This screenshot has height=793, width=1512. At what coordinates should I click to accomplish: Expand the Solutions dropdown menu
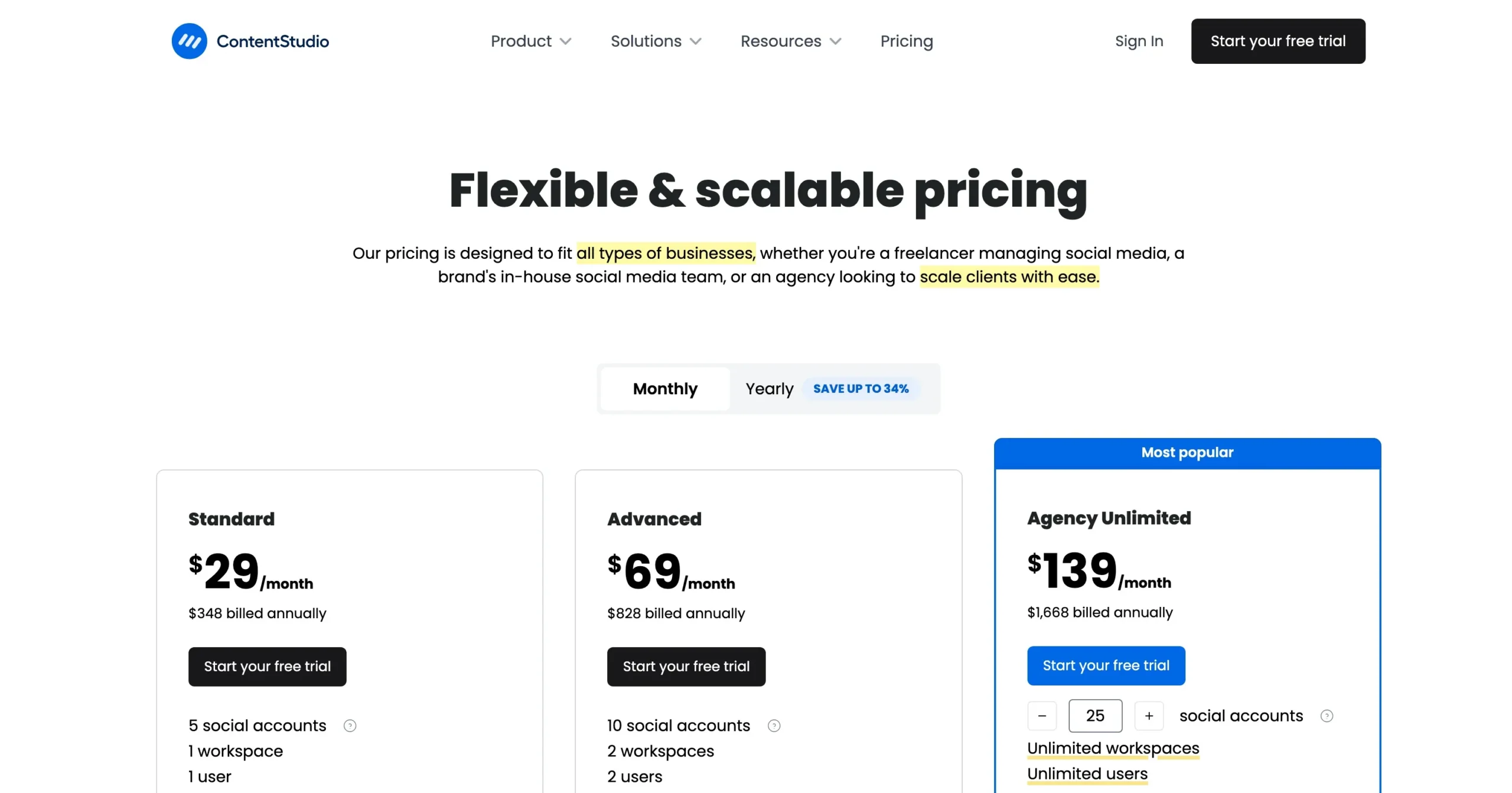[656, 41]
